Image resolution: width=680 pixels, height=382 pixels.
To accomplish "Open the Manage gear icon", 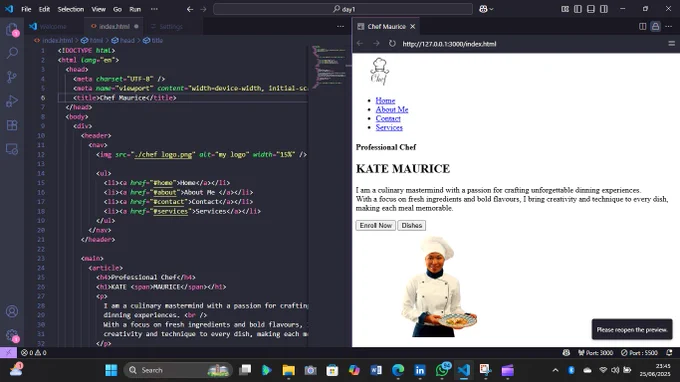I will pos(12,335).
